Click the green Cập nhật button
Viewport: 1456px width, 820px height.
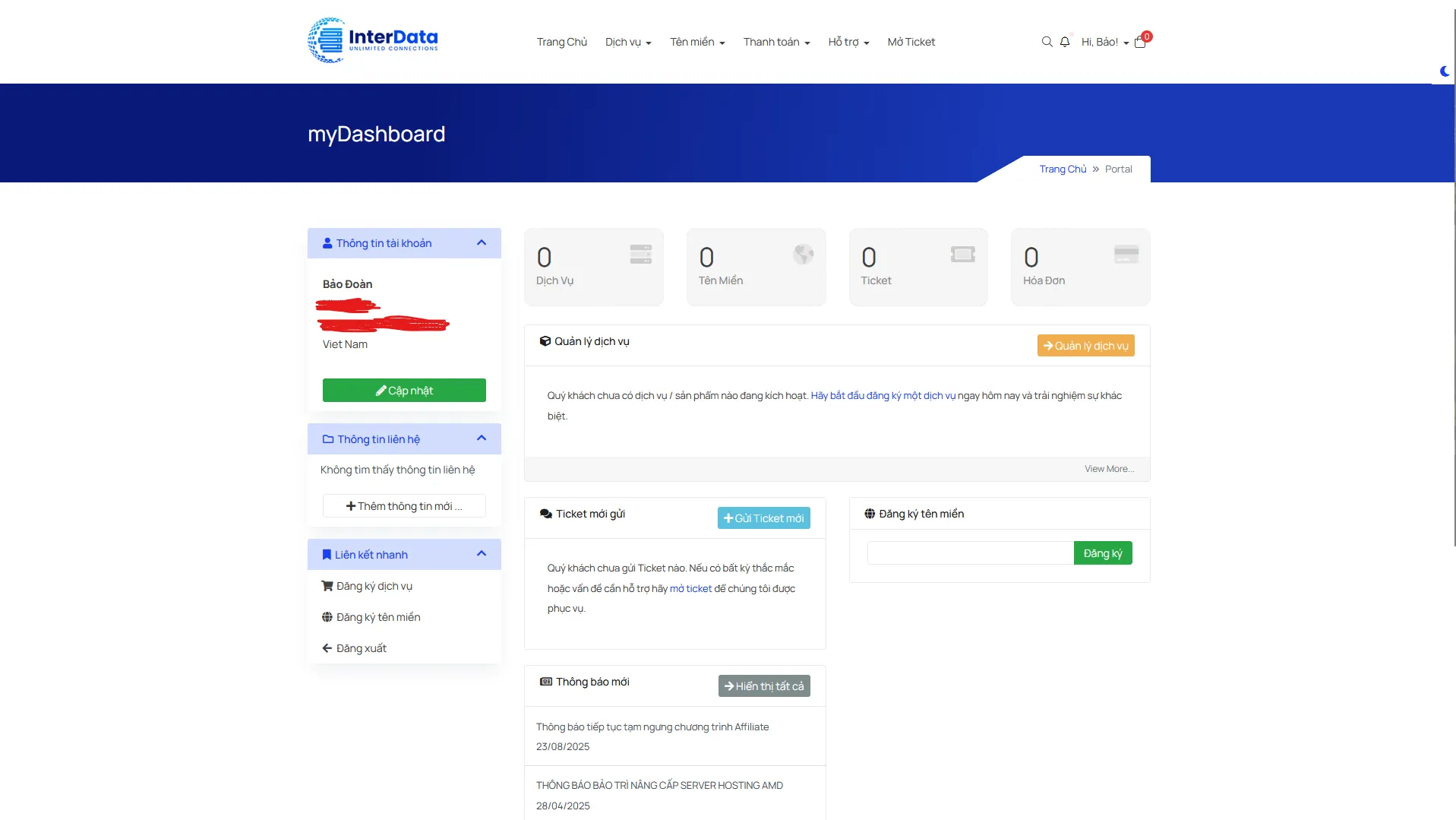(404, 391)
